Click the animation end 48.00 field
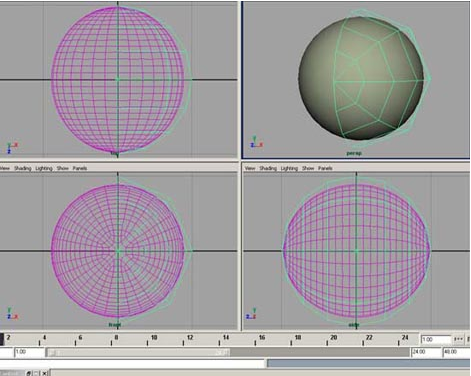The height and width of the screenshot is (376, 471). click(x=456, y=352)
